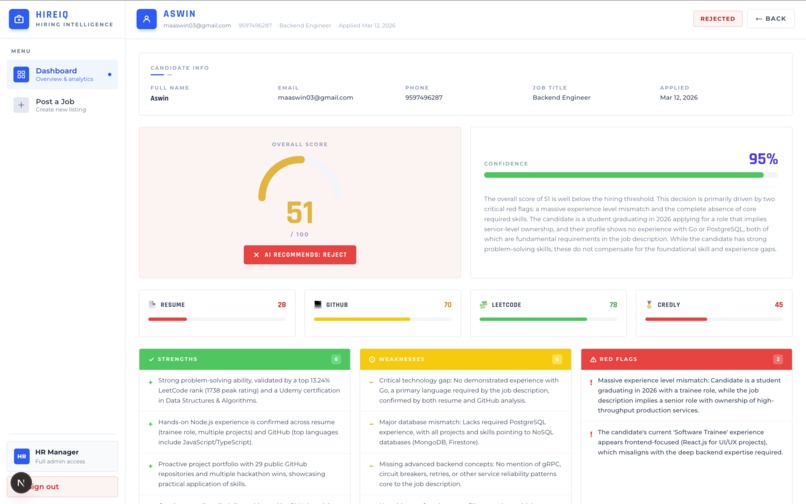
Task: Click the candidate avatar icon beside ASWIN
Action: click(x=146, y=19)
